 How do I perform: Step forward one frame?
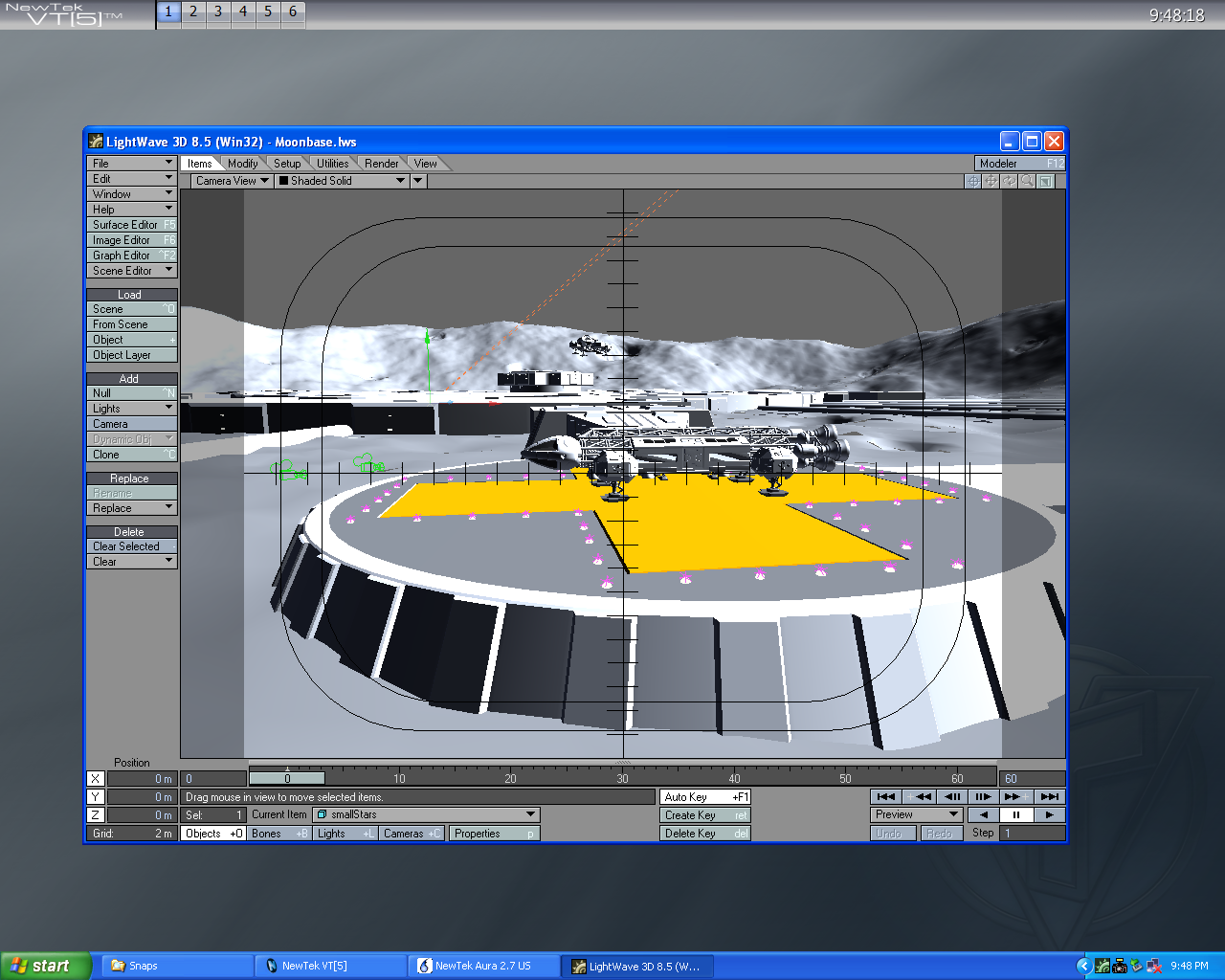[x=984, y=796]
